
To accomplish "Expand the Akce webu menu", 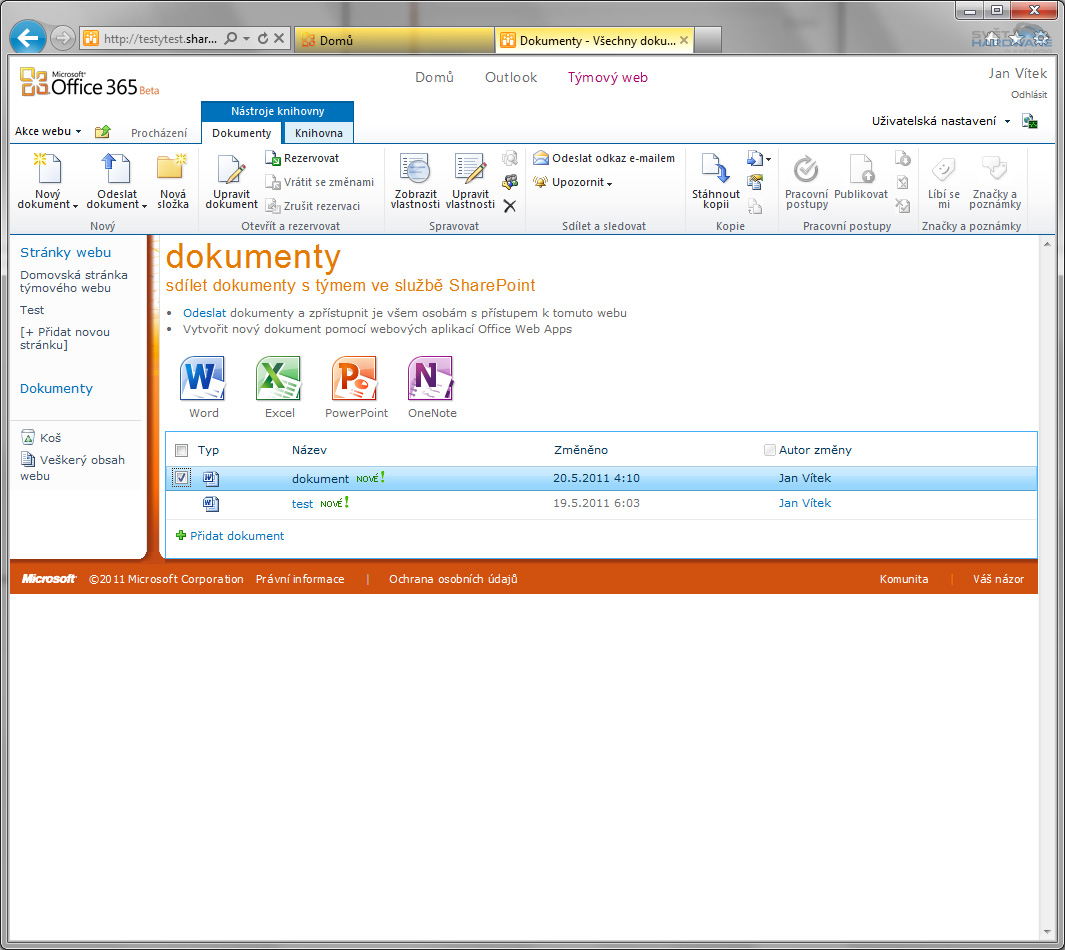I will pyautogui.click(x=44, y=130).
